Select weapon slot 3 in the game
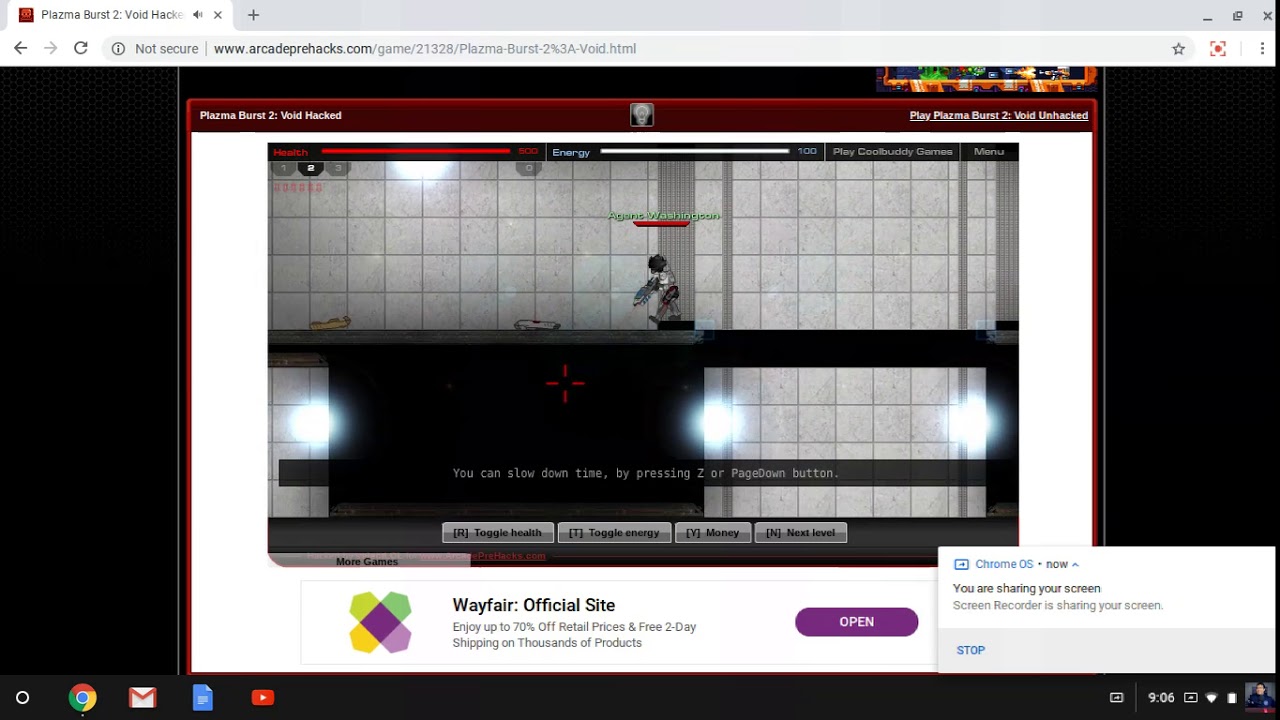Image resolution: width=1280 pixels, height=720 pixels. coord(338,168)
